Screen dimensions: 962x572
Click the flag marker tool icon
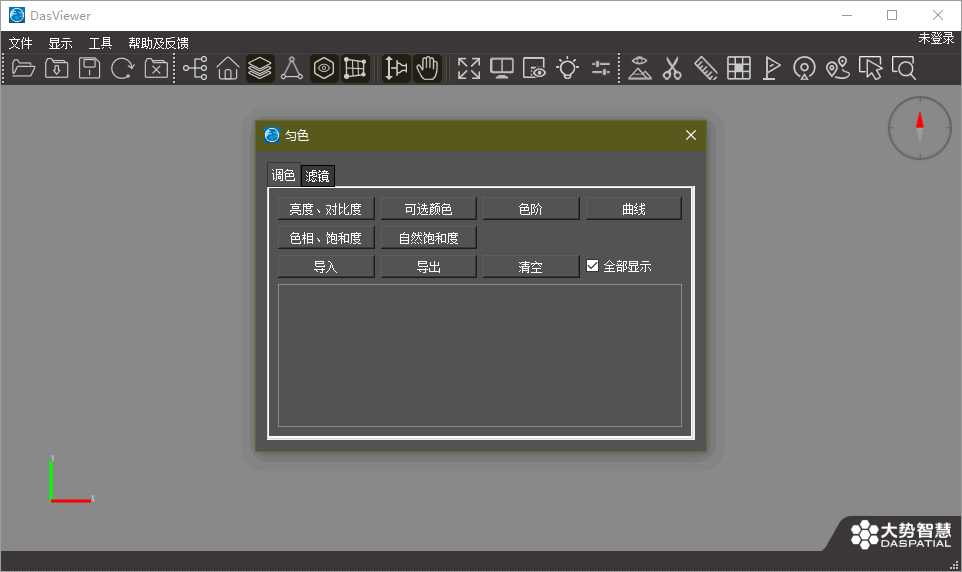tap(772, 68)
